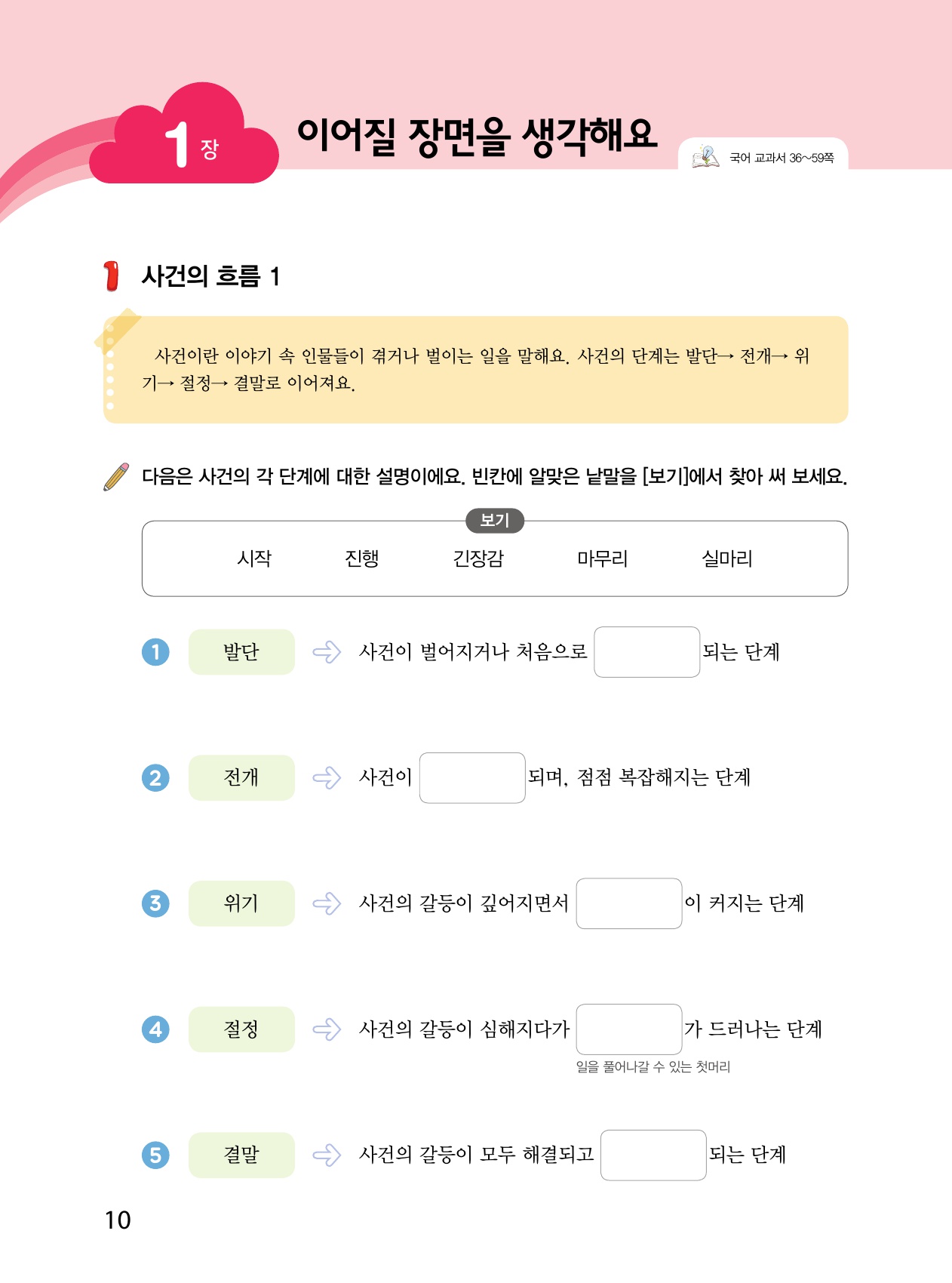Viewport: 952px width, 1283px height.
Task: Click the pencil icon beside the instructions
Action: [x=116, y=477]
